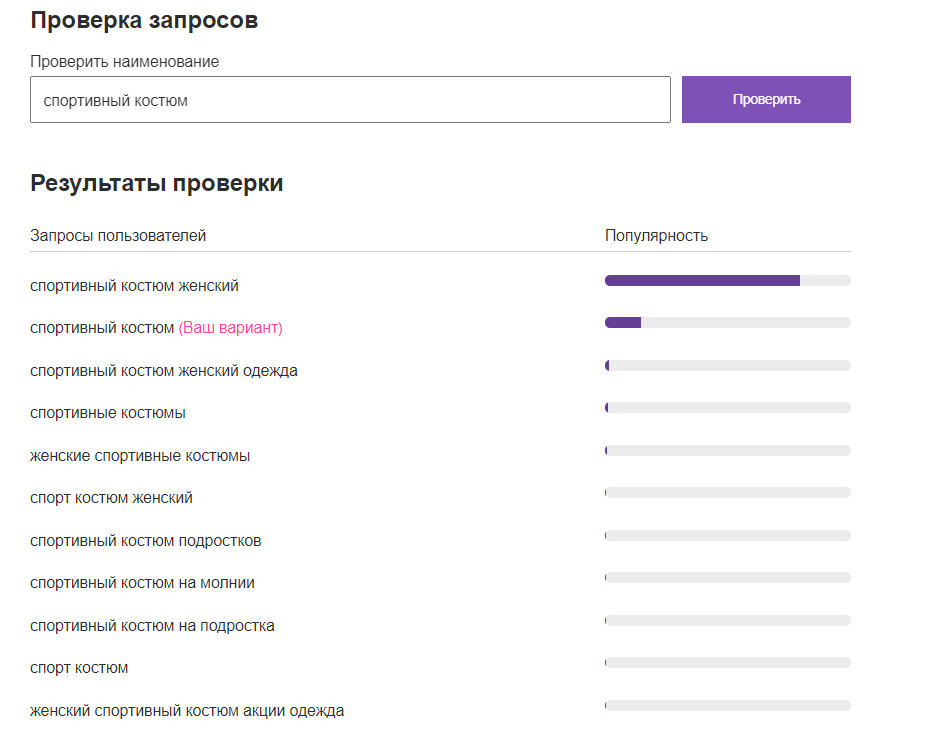Click the 'спортивные костюмы' query
This screenshot has width=930, height=738.
[108, 413]
